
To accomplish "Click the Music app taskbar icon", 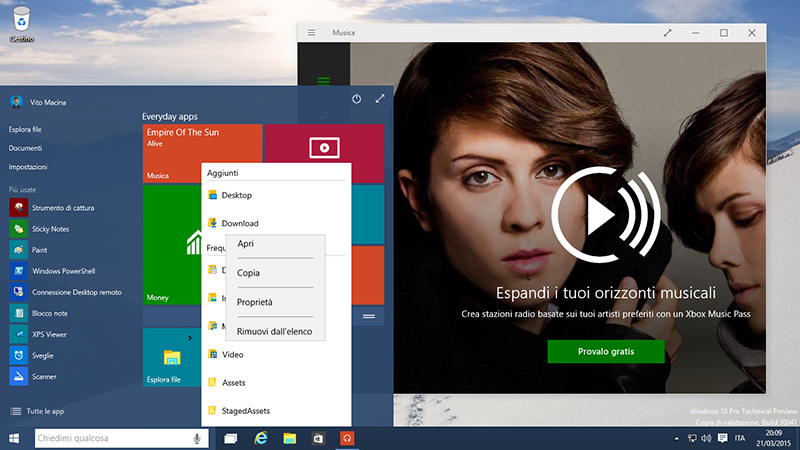I will (347, 438).
